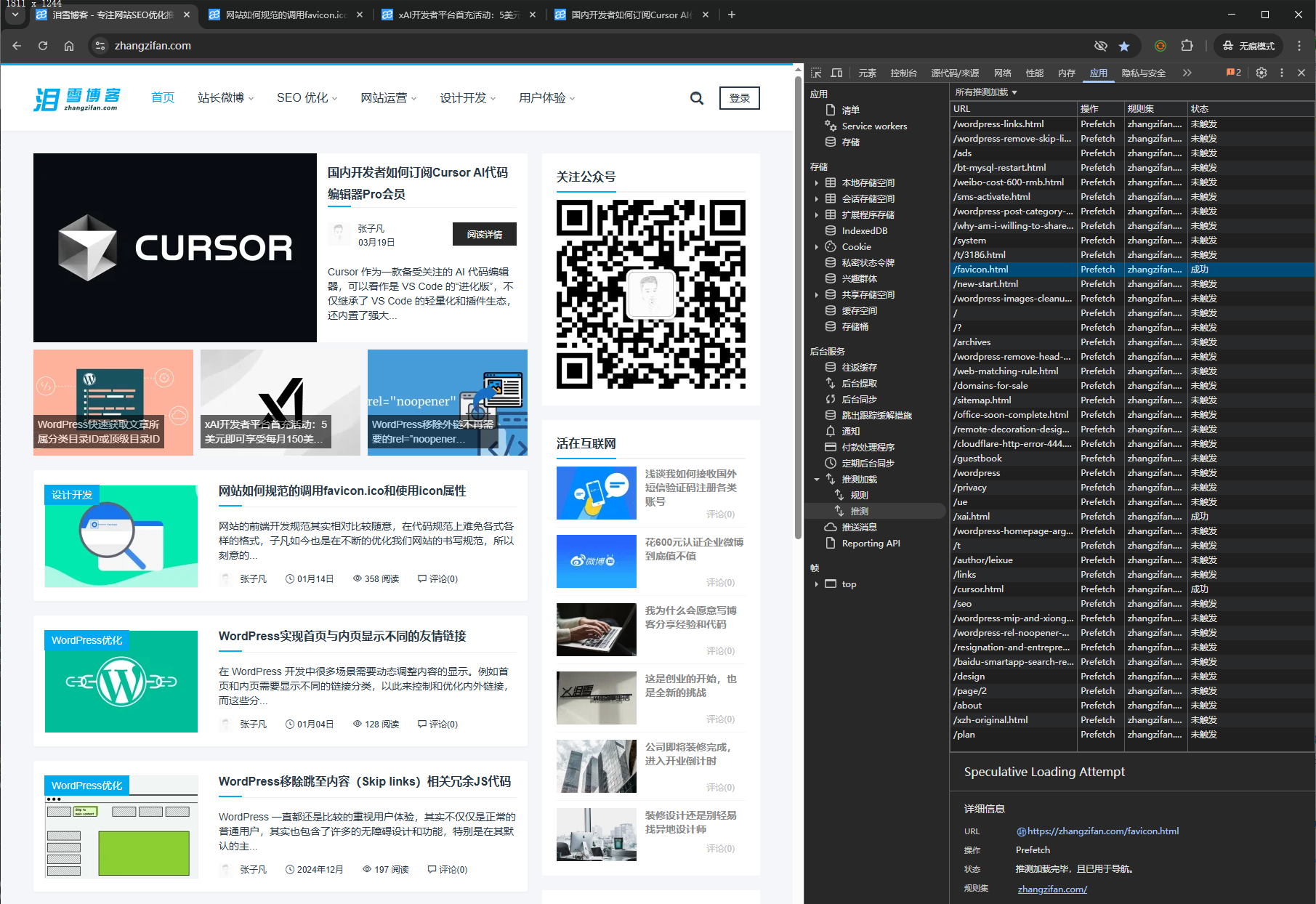Open the 源代码/来源 tab
Screen dimensions: 1316x904
tap(955, 73)
